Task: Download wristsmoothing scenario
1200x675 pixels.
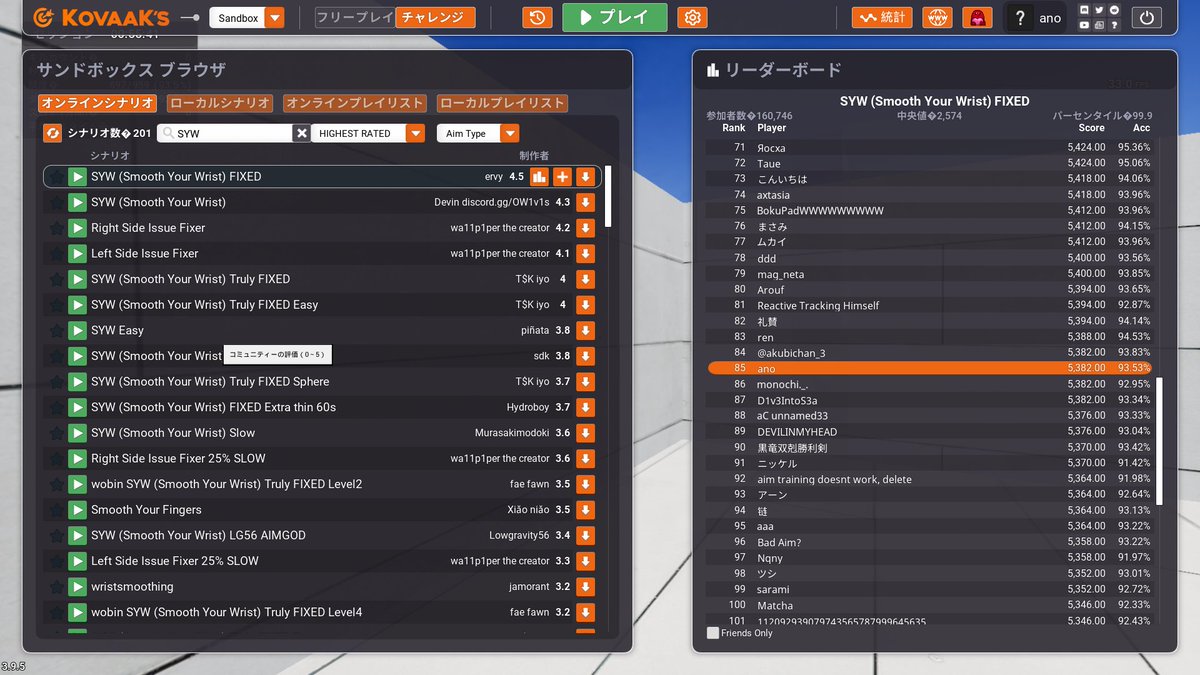Action: (586, 587)
